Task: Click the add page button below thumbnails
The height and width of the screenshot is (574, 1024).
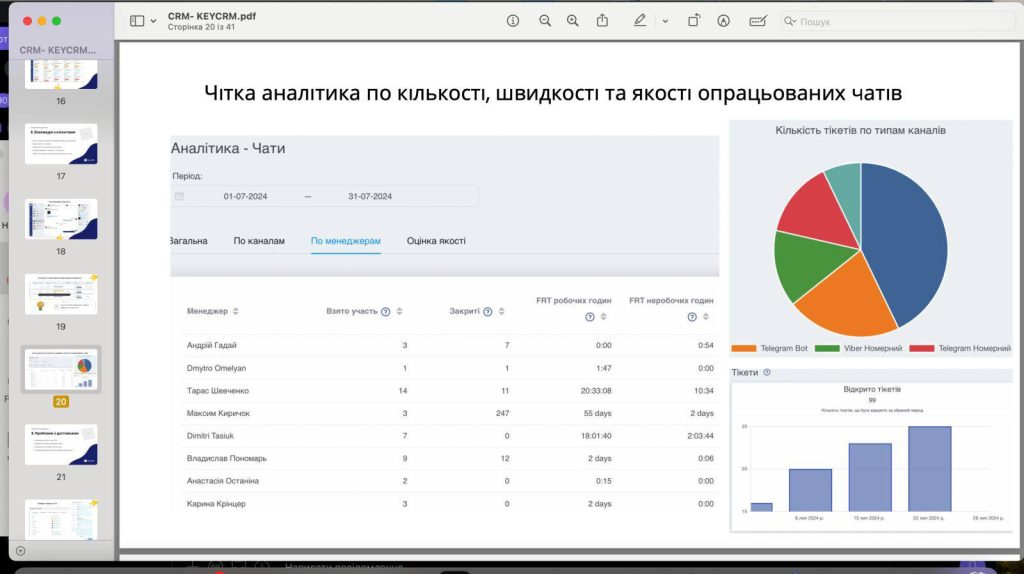Action: tap(20, 550)
